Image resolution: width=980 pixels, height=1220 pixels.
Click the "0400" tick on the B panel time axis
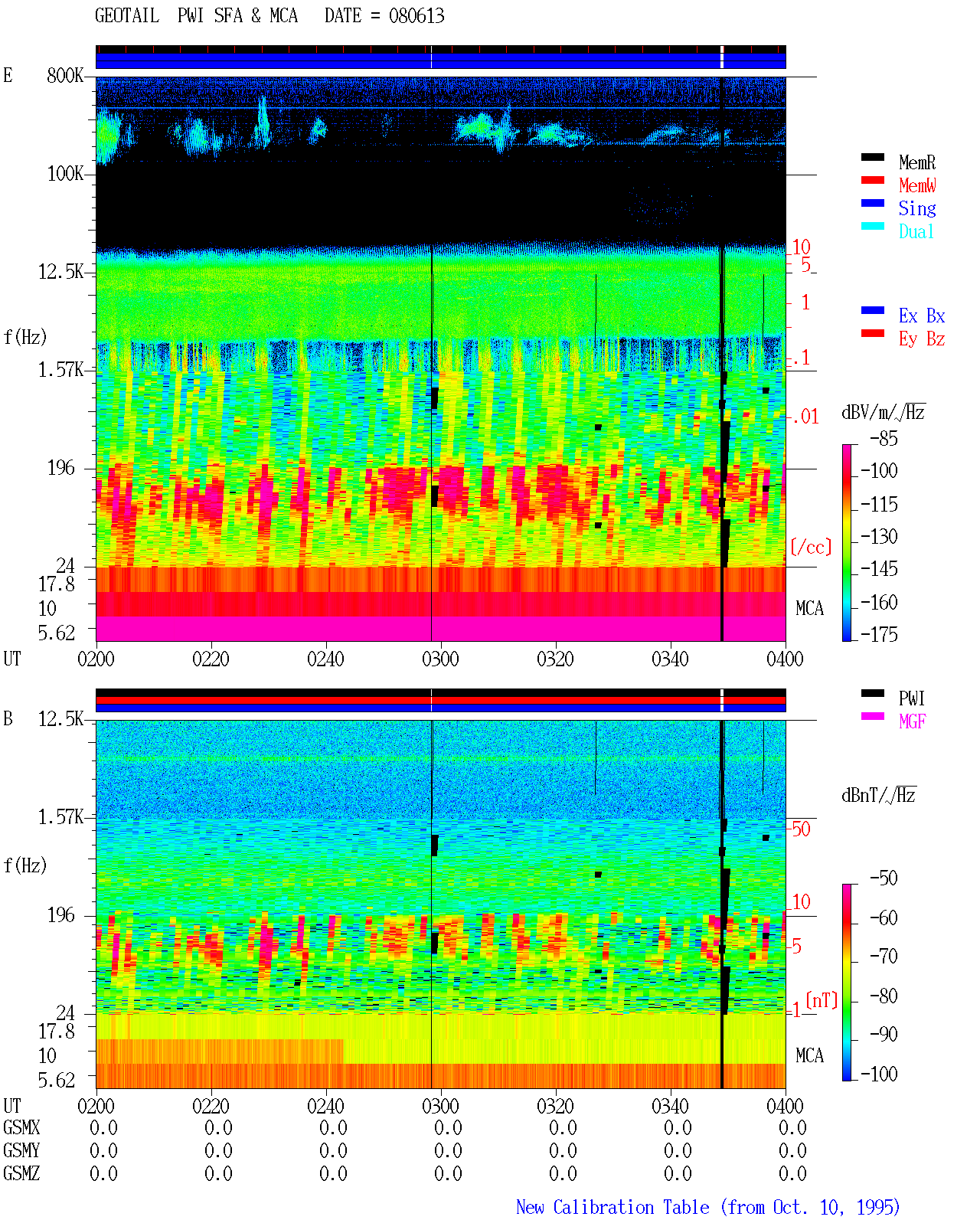tap(785, 1107)
